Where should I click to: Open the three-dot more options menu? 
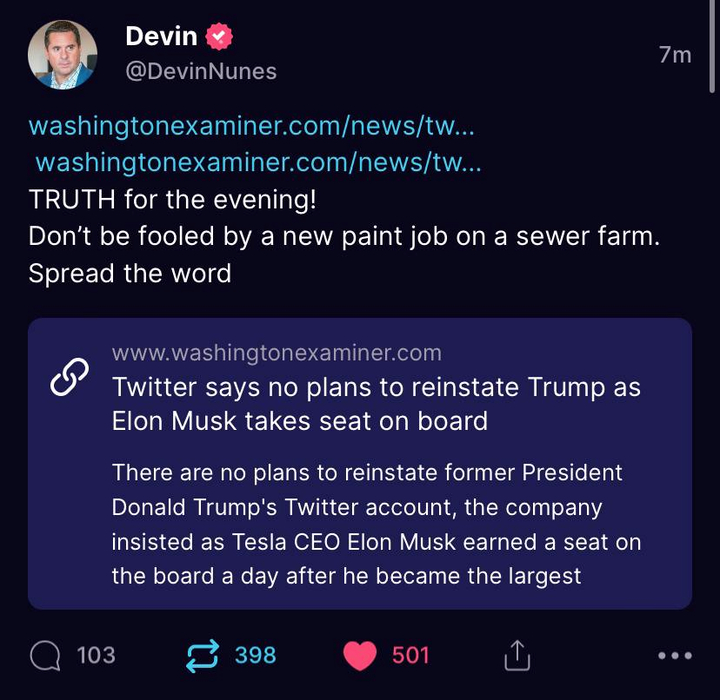[674, 656]
